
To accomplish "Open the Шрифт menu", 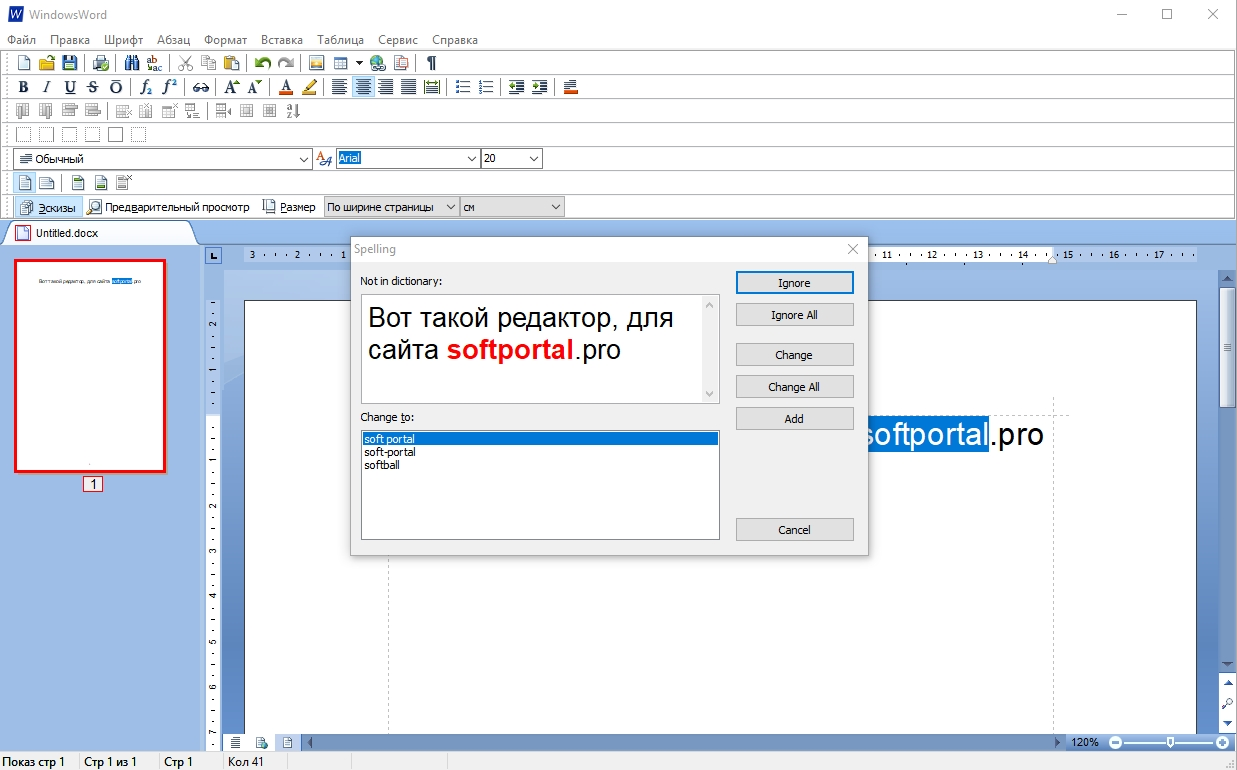I will coord(123,40).
